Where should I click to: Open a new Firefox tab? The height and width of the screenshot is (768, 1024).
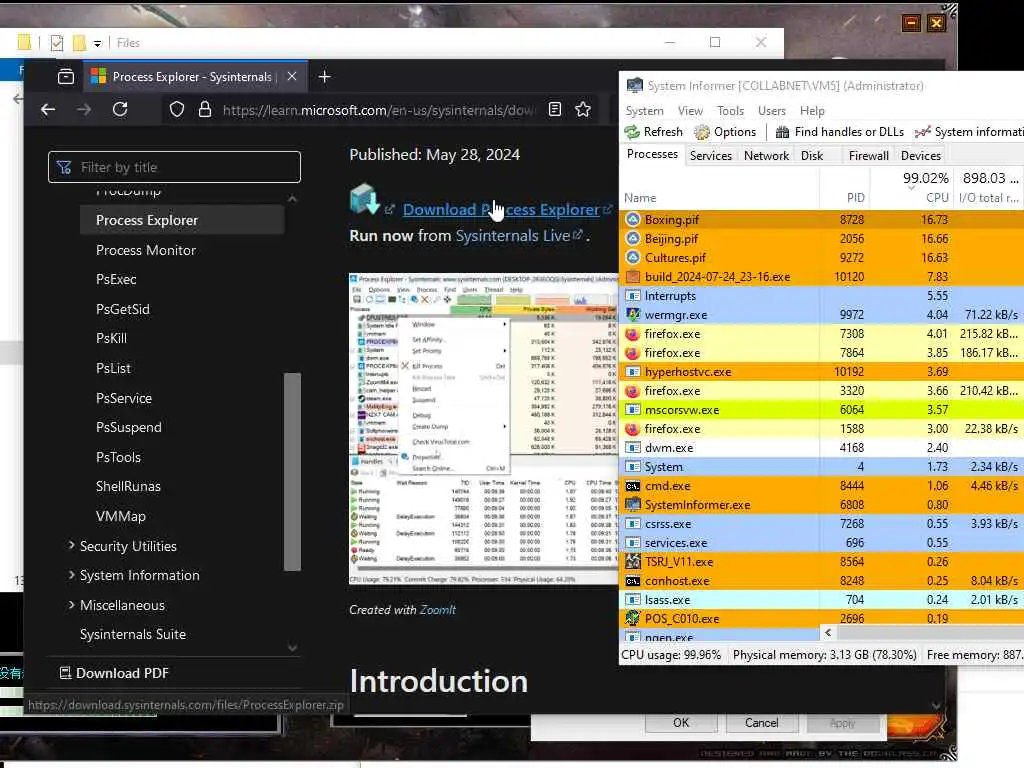point(325,77)
